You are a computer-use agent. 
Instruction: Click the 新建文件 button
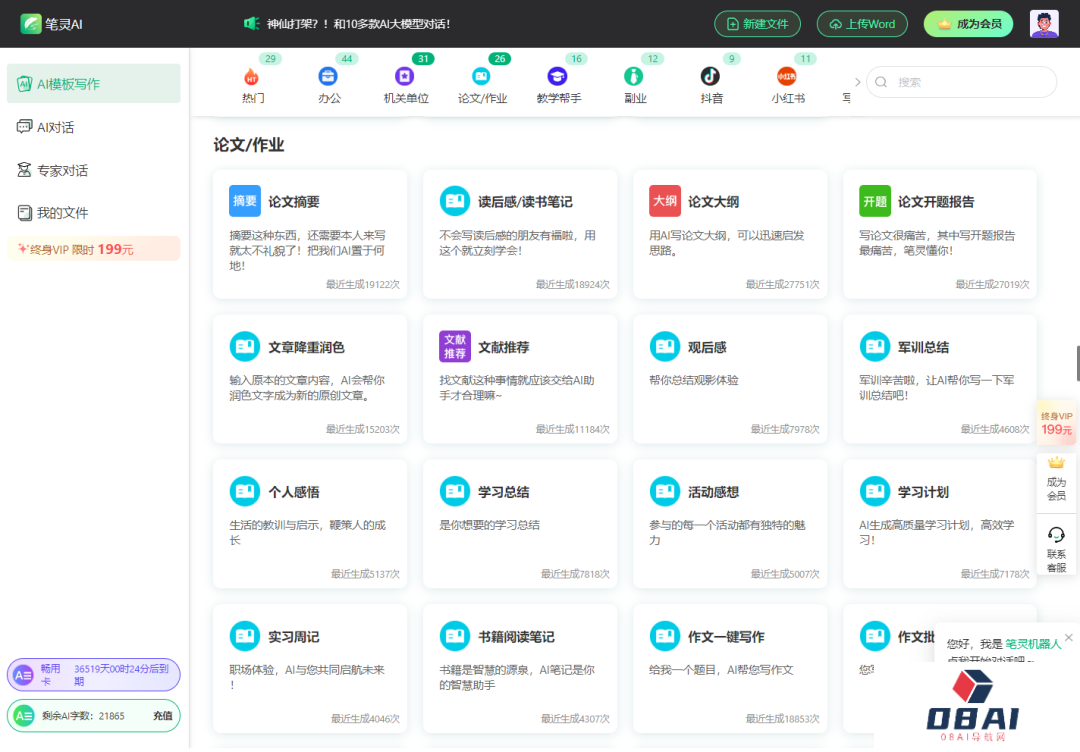click(757, 22)
